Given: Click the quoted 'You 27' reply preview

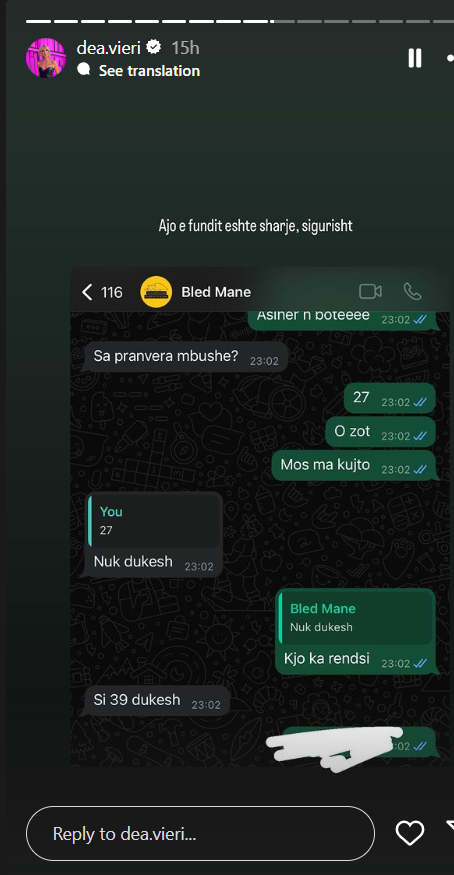Looking at the screenshot, I should pos(154,521).
